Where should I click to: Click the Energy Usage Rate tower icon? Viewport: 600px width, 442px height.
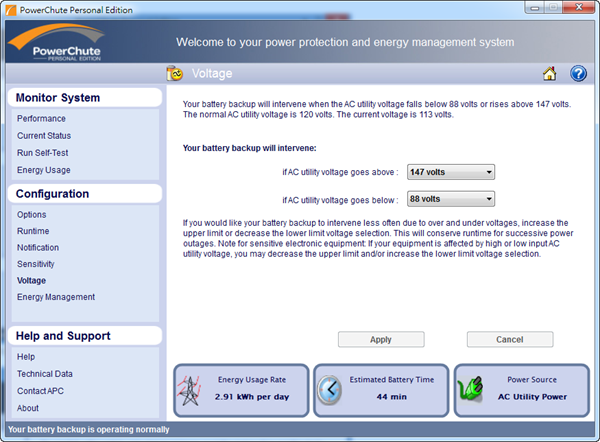(191, 389)
